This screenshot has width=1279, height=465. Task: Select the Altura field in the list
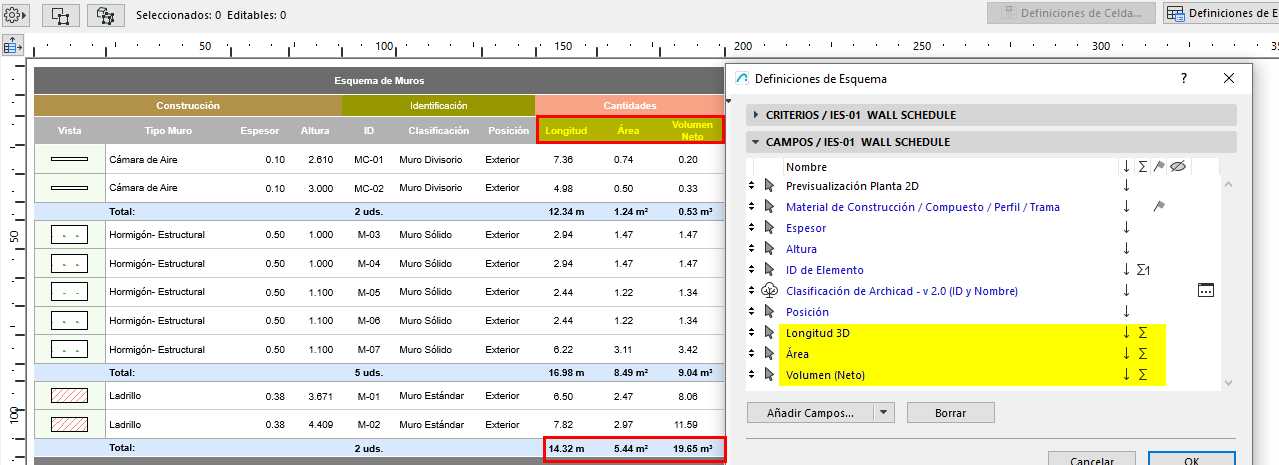pyautogui.click(x=801, y=249)
